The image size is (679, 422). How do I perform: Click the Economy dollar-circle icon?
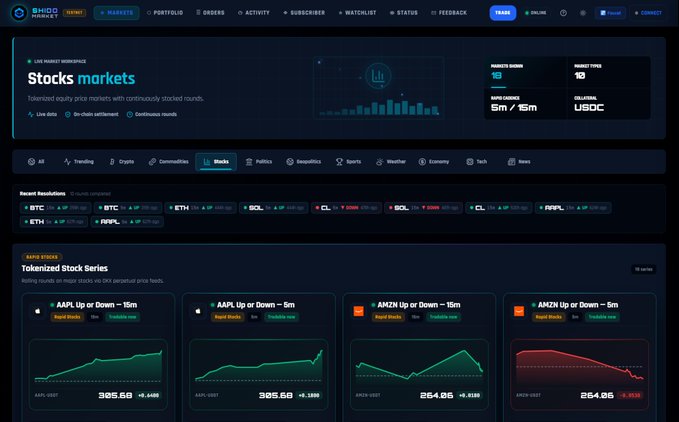422,162
